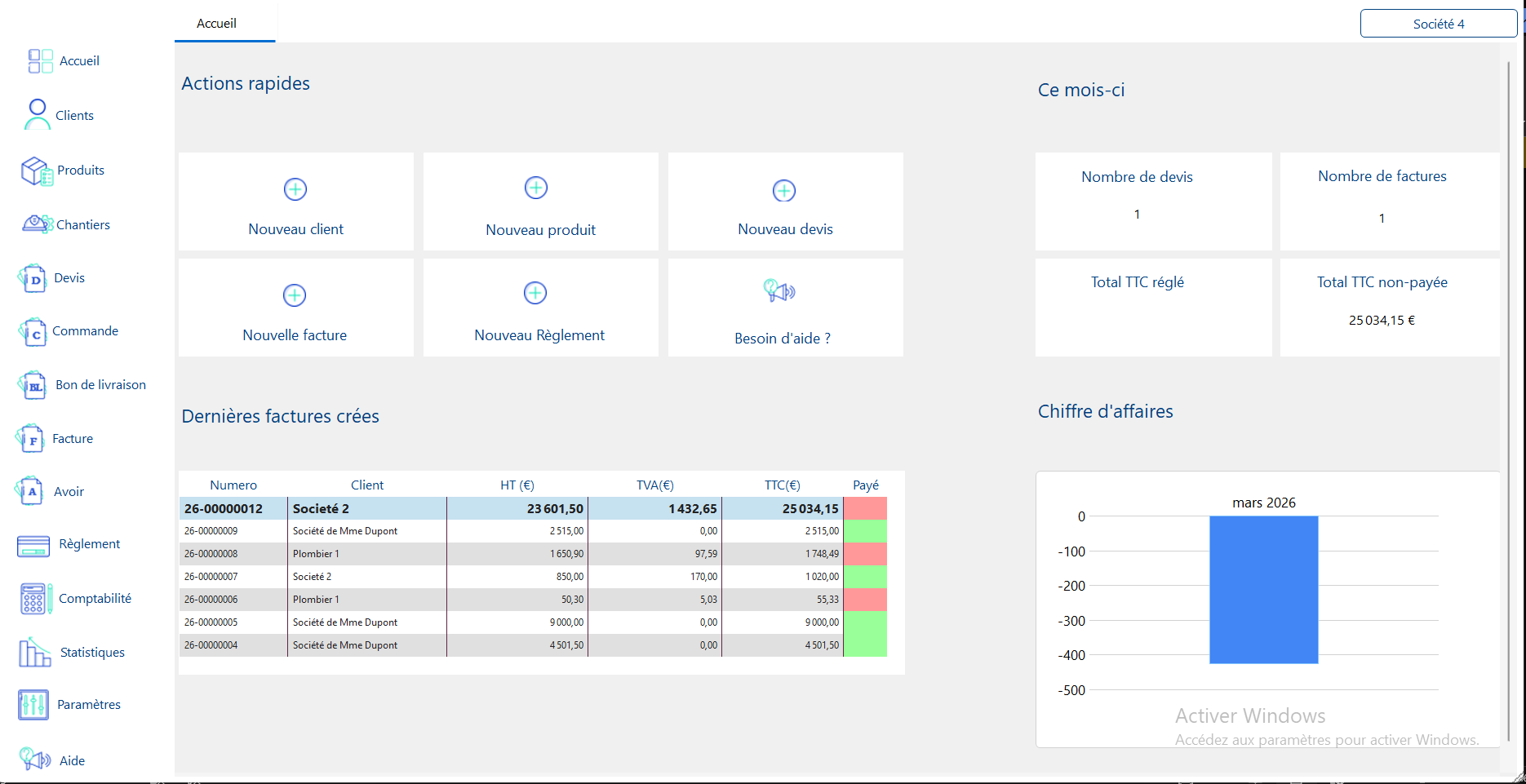Open the Chantiers icon in sidebar
Image resolution: width=1526 pixels, height=784 pixels.
tap(38, 224)
